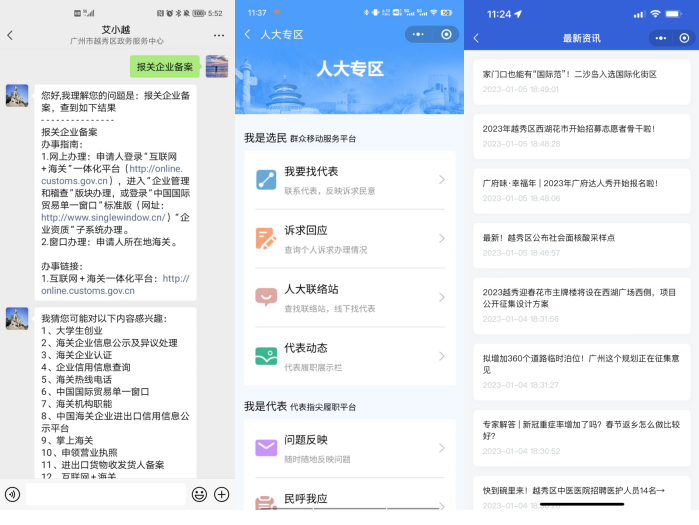Tap the 人大联络站 chat bubble icon

pyautogui.click(x=265, y=297)
